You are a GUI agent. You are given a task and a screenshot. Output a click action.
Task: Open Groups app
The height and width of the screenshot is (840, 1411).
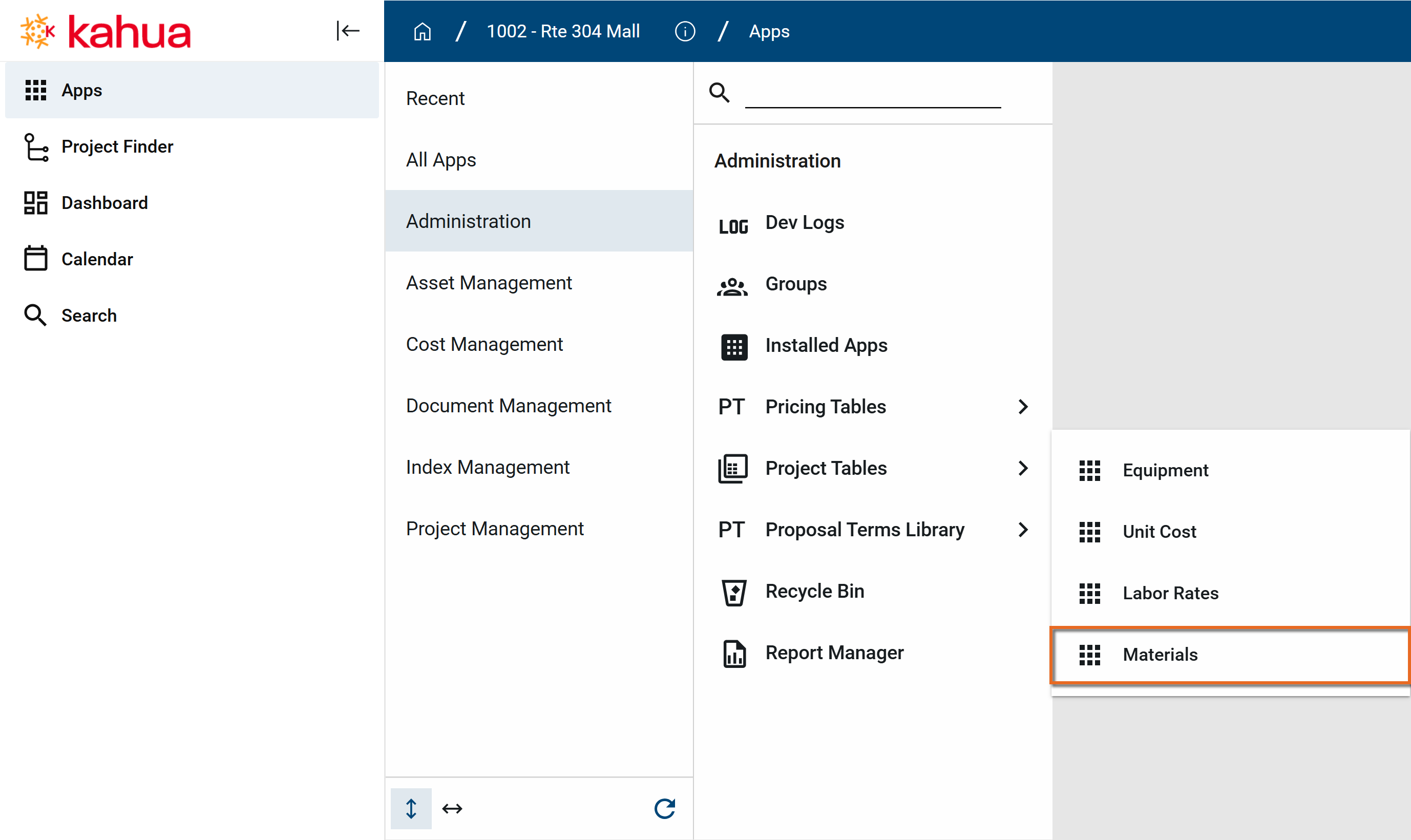(795, 284)
